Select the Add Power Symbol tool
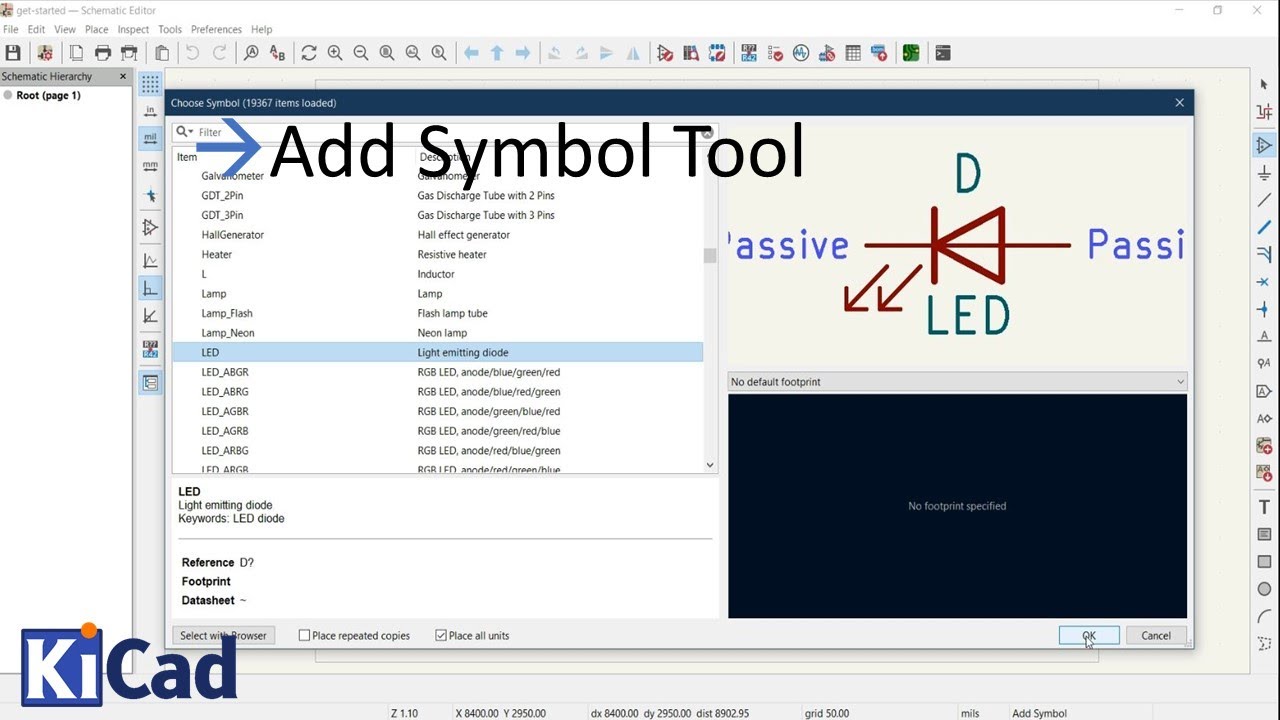This screenshot has width=1280, height=720. coord(1264,173)
